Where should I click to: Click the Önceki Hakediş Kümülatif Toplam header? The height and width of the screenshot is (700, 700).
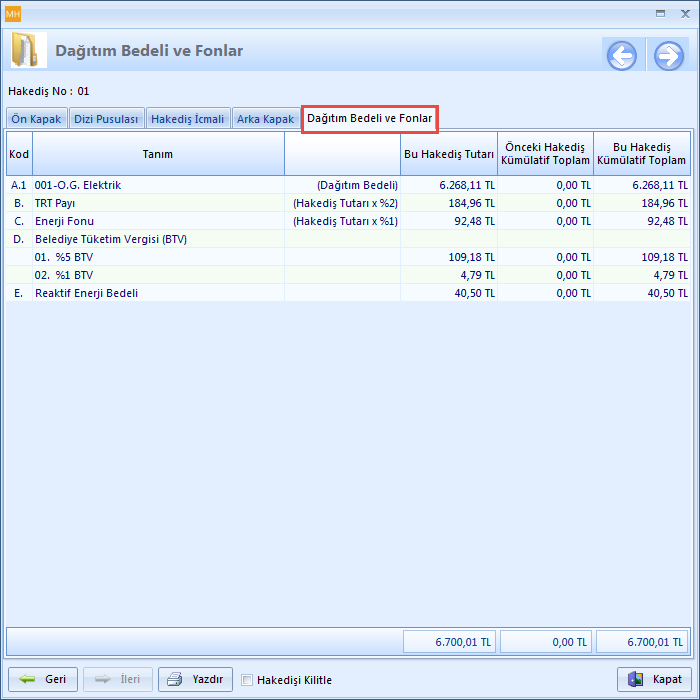[x=545, y=154]
